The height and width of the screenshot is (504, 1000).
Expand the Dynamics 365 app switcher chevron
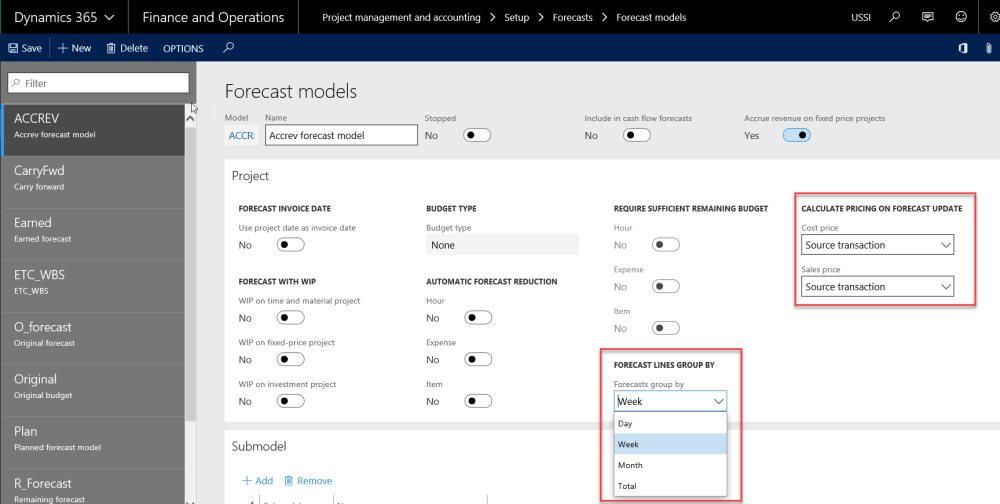tap(109, 17)
